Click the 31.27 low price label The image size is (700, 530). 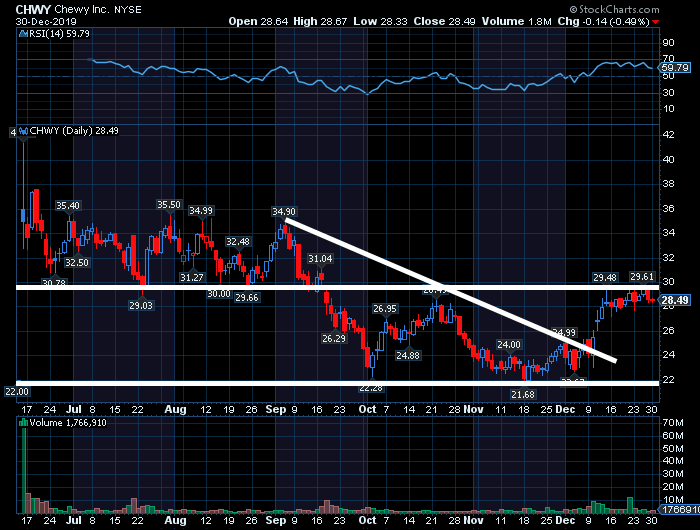tap(192, 277)
